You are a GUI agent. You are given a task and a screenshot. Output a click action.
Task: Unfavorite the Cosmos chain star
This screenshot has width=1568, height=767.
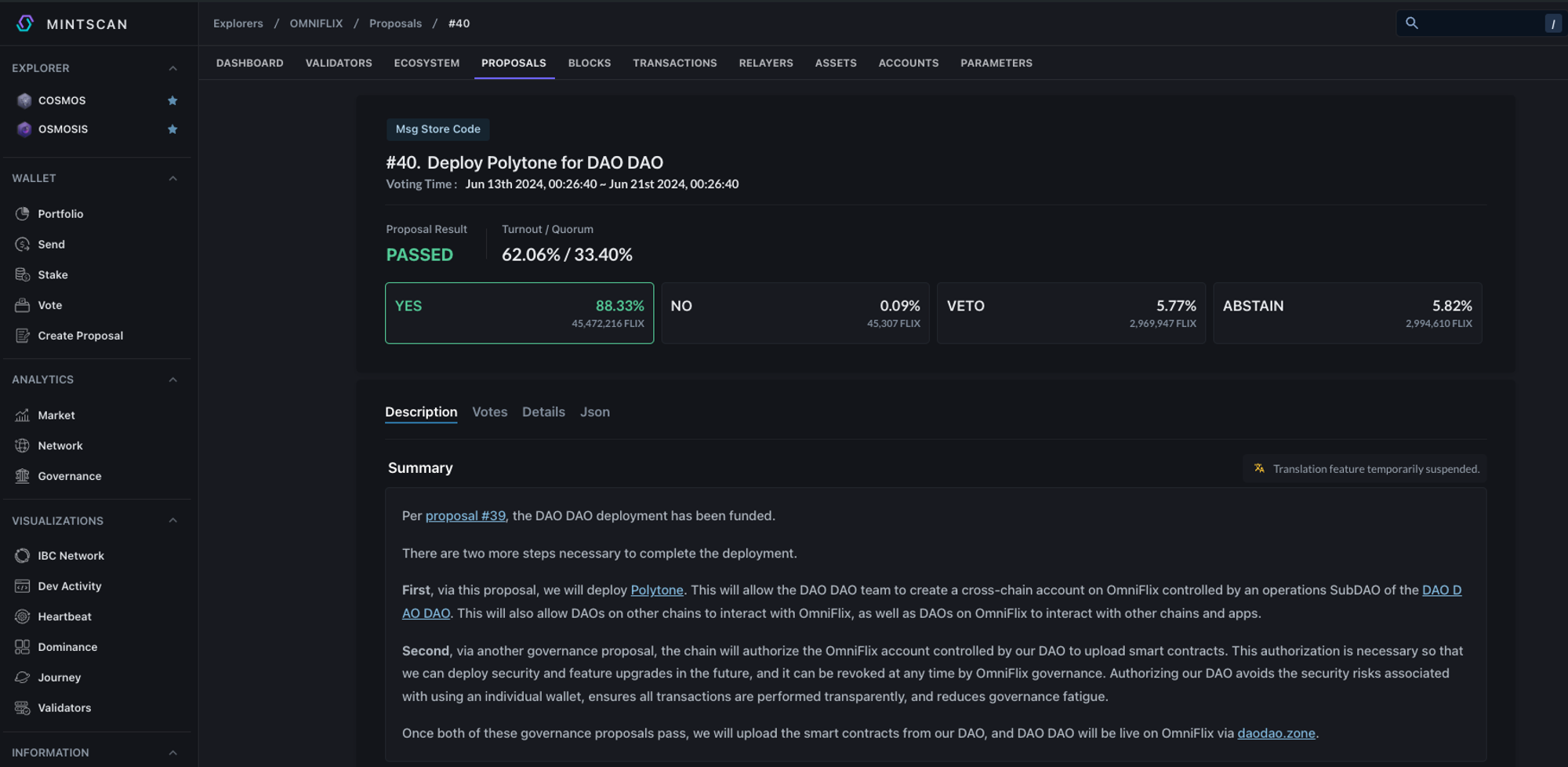point(172,100)
